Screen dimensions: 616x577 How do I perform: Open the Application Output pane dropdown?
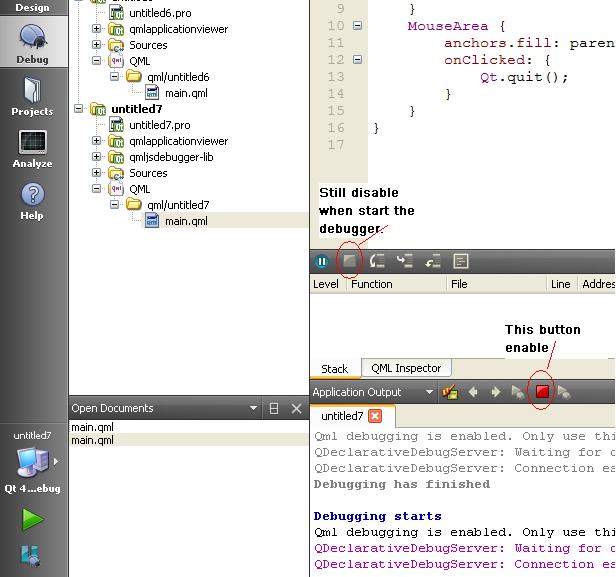coord(429,392)
